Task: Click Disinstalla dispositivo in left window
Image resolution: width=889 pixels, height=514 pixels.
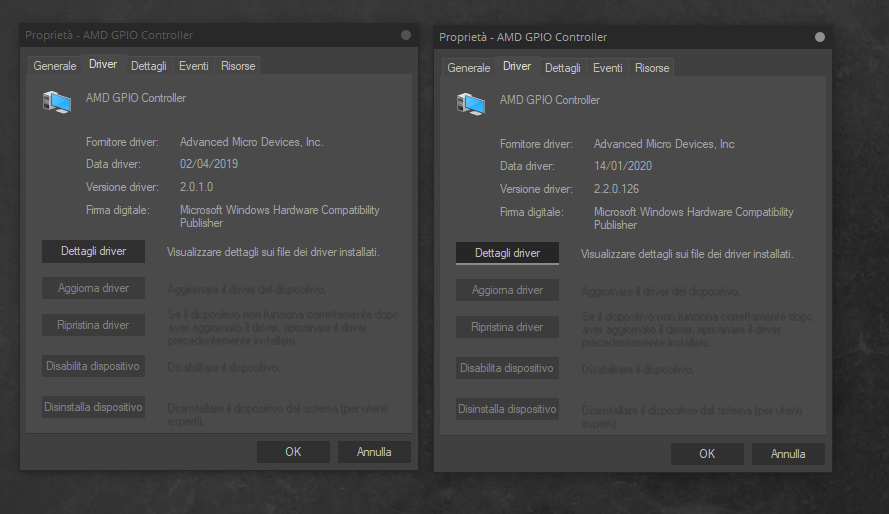Action: coord(94,407)
